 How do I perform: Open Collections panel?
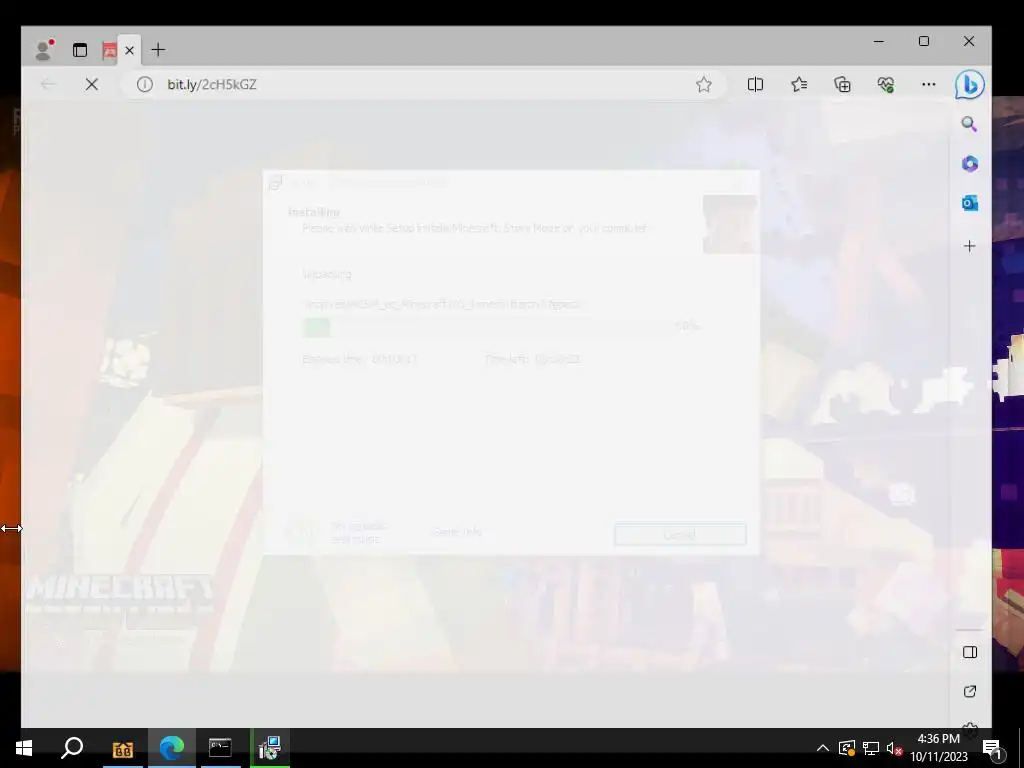pyautogui.click(x=842, y=84)
